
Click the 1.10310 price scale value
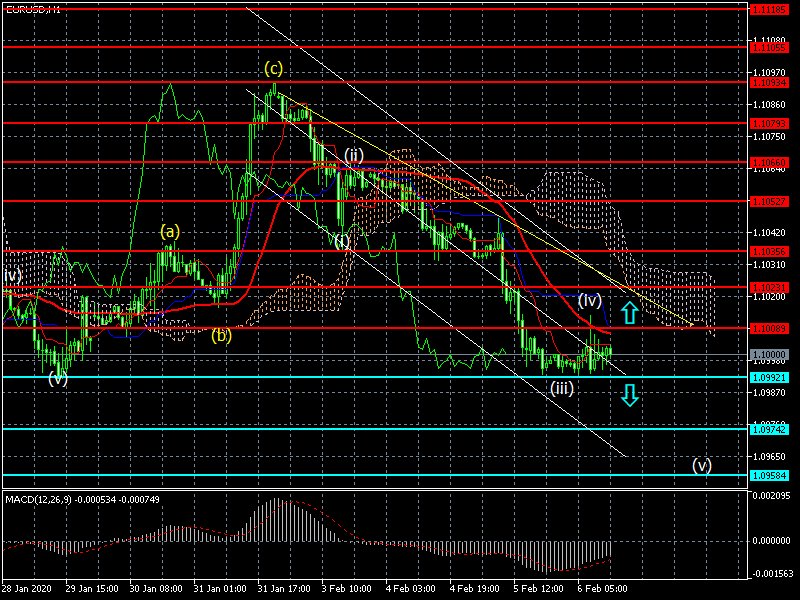pyautogui.click(x=769, y=265)
